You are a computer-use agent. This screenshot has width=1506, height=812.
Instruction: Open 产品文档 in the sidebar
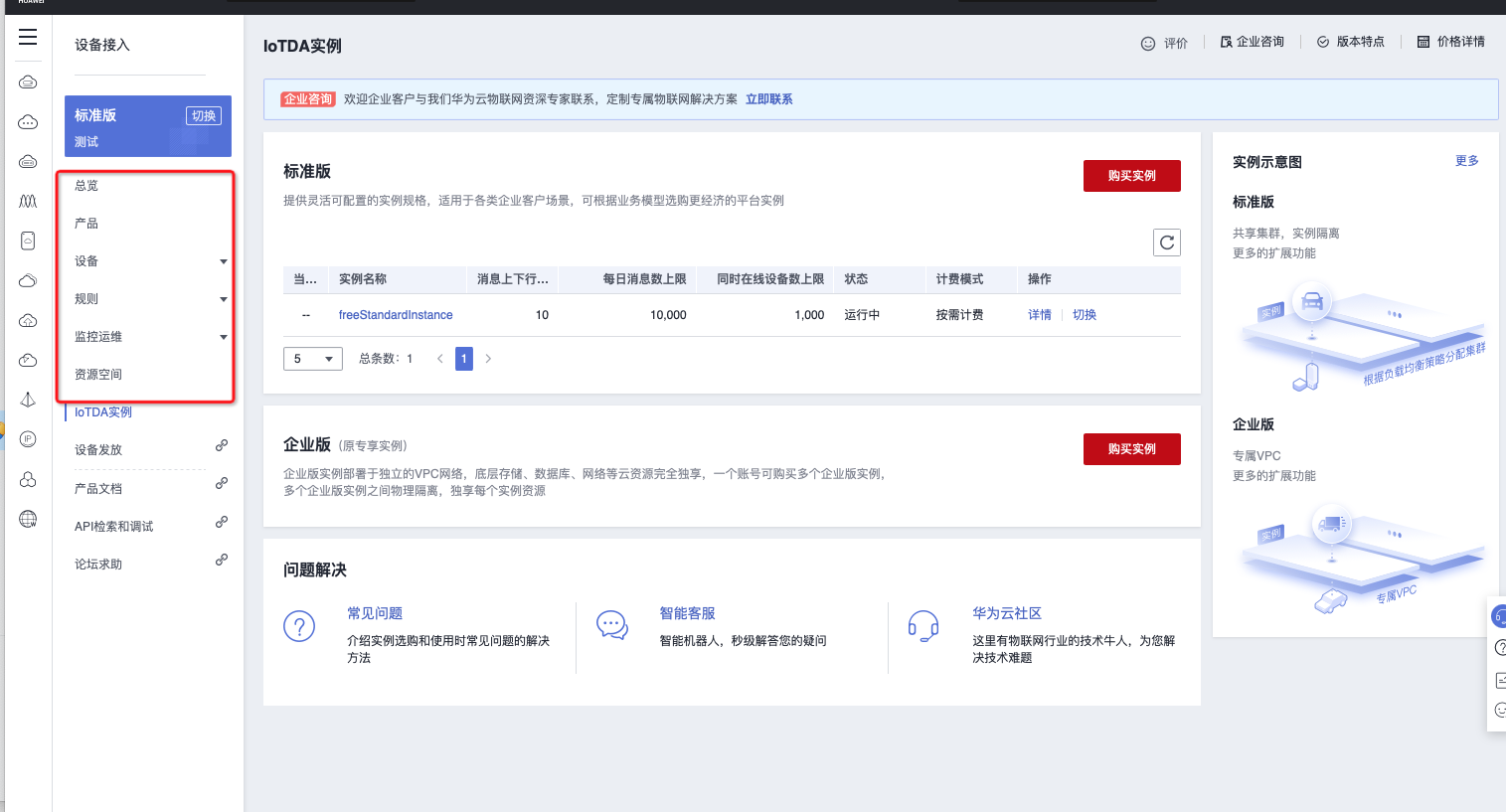click(x=98, y=489)
